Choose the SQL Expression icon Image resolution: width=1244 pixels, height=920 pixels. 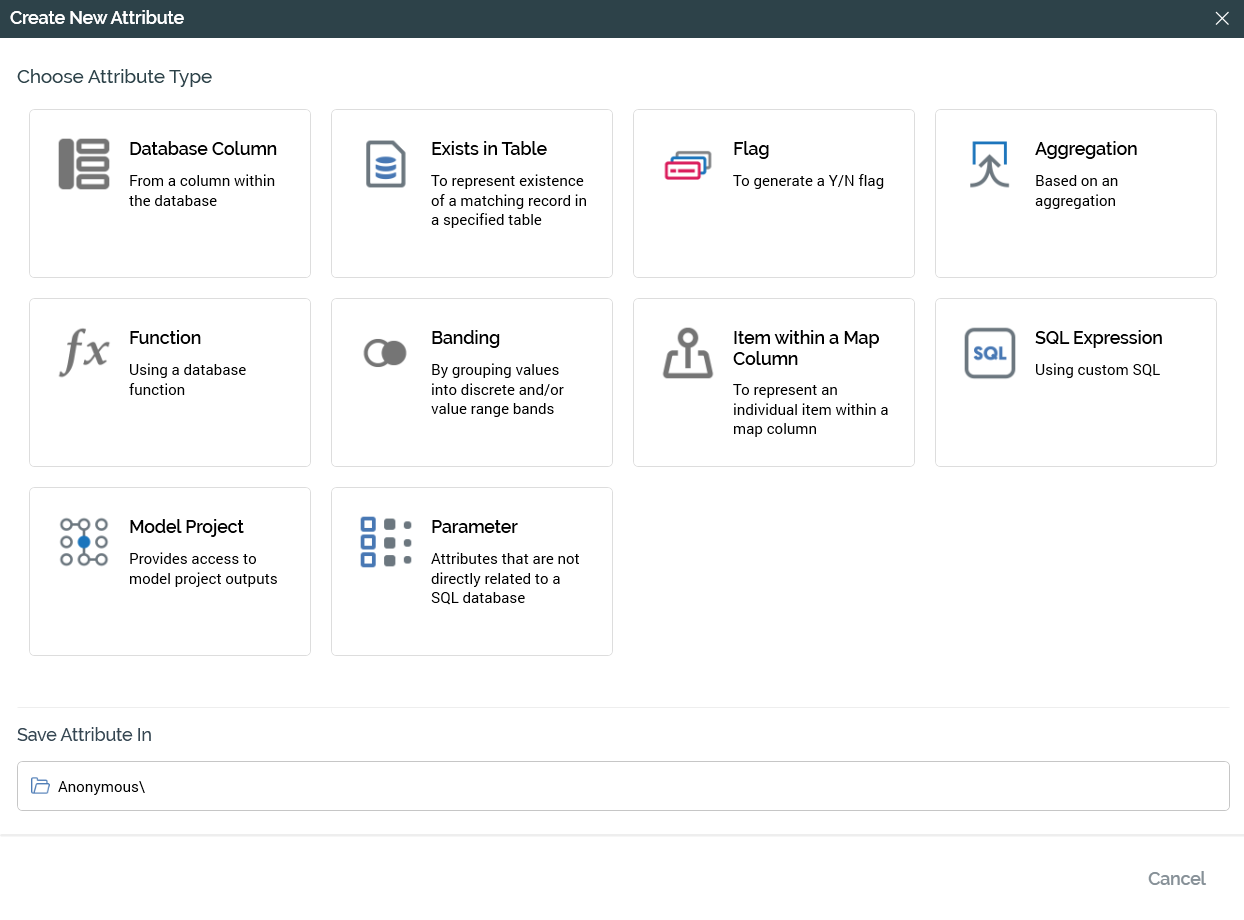click(x=990, y=353)
